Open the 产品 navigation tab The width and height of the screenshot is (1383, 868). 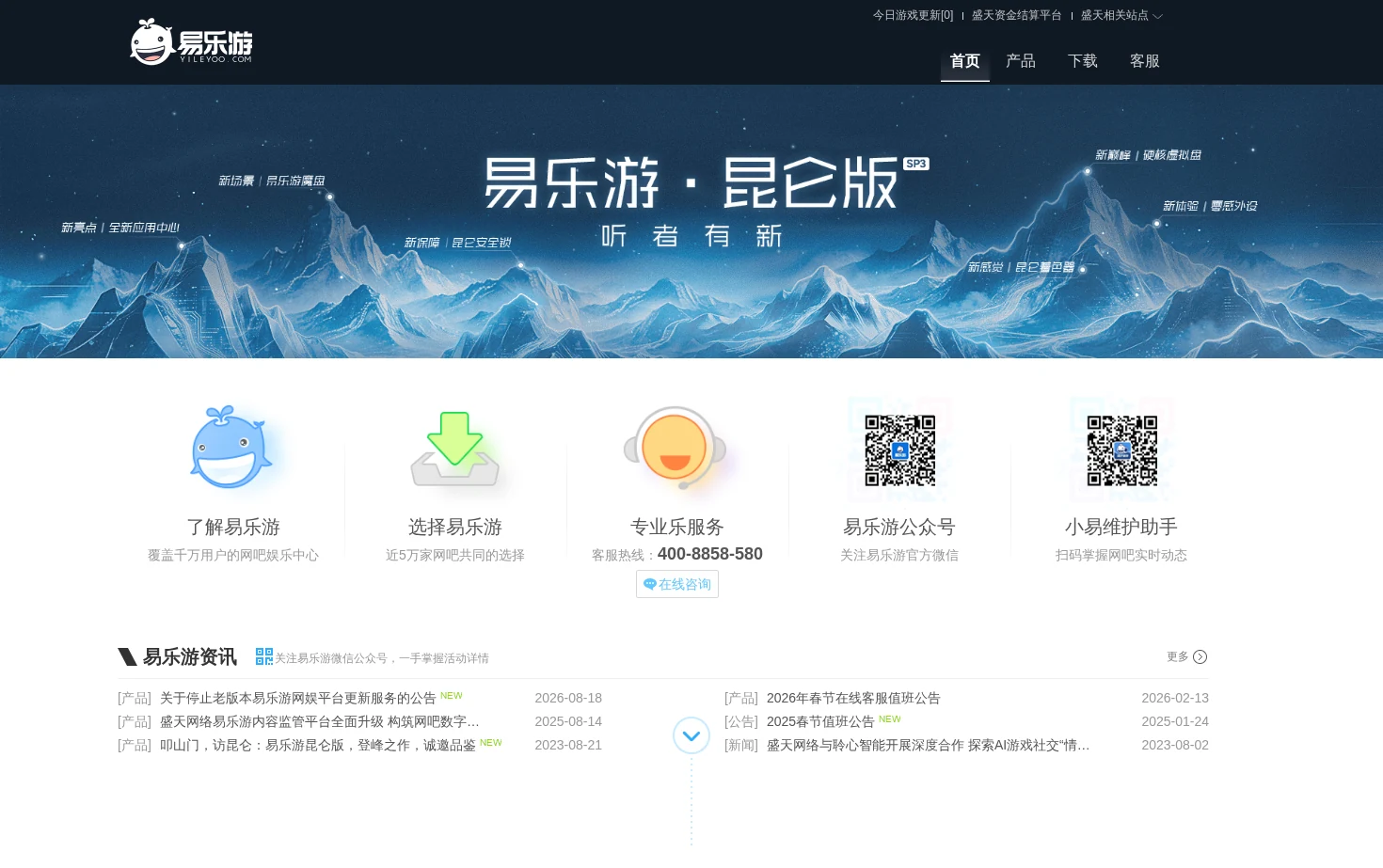tap(1021, 61)
